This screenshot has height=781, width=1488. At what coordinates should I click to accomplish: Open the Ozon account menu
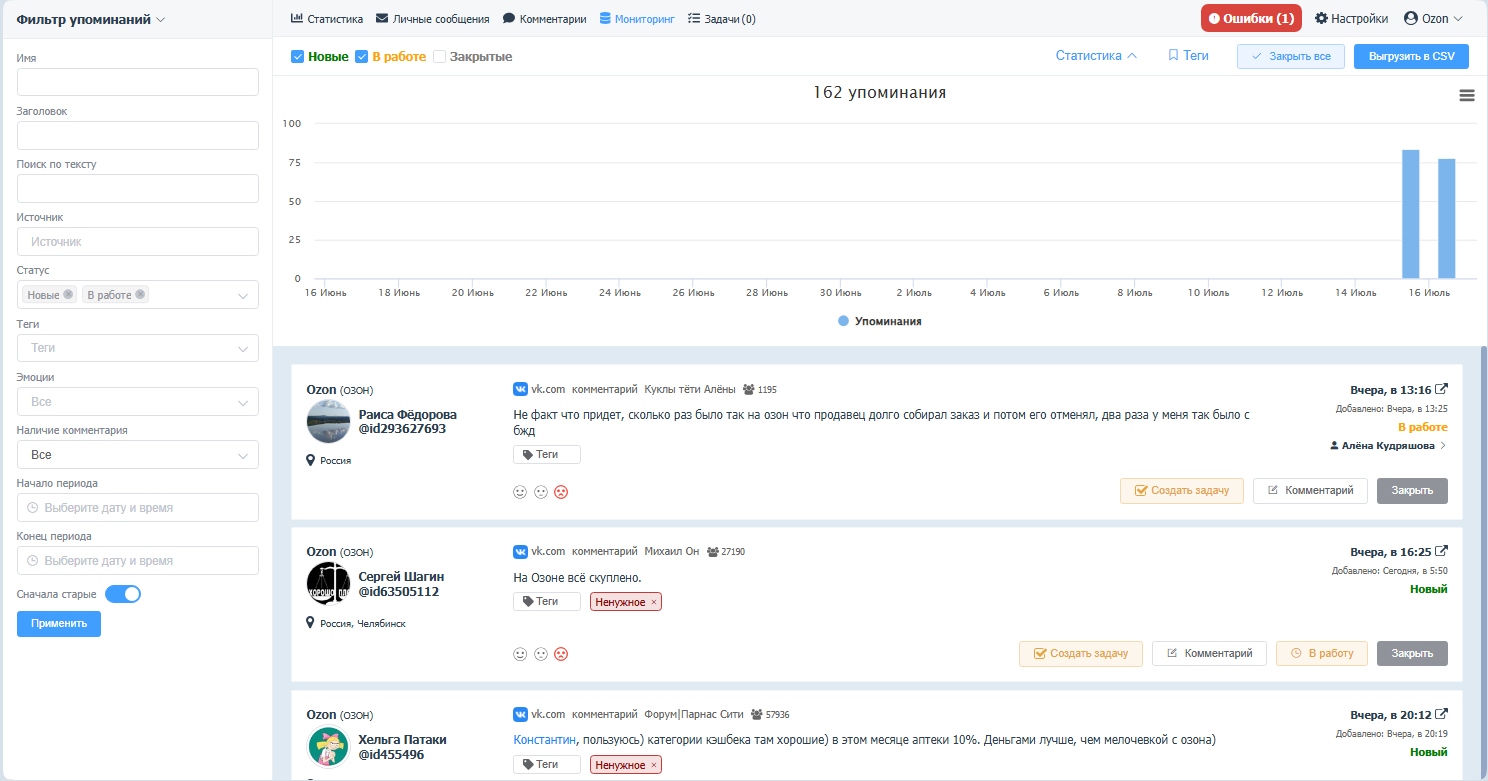point(1433,18)
